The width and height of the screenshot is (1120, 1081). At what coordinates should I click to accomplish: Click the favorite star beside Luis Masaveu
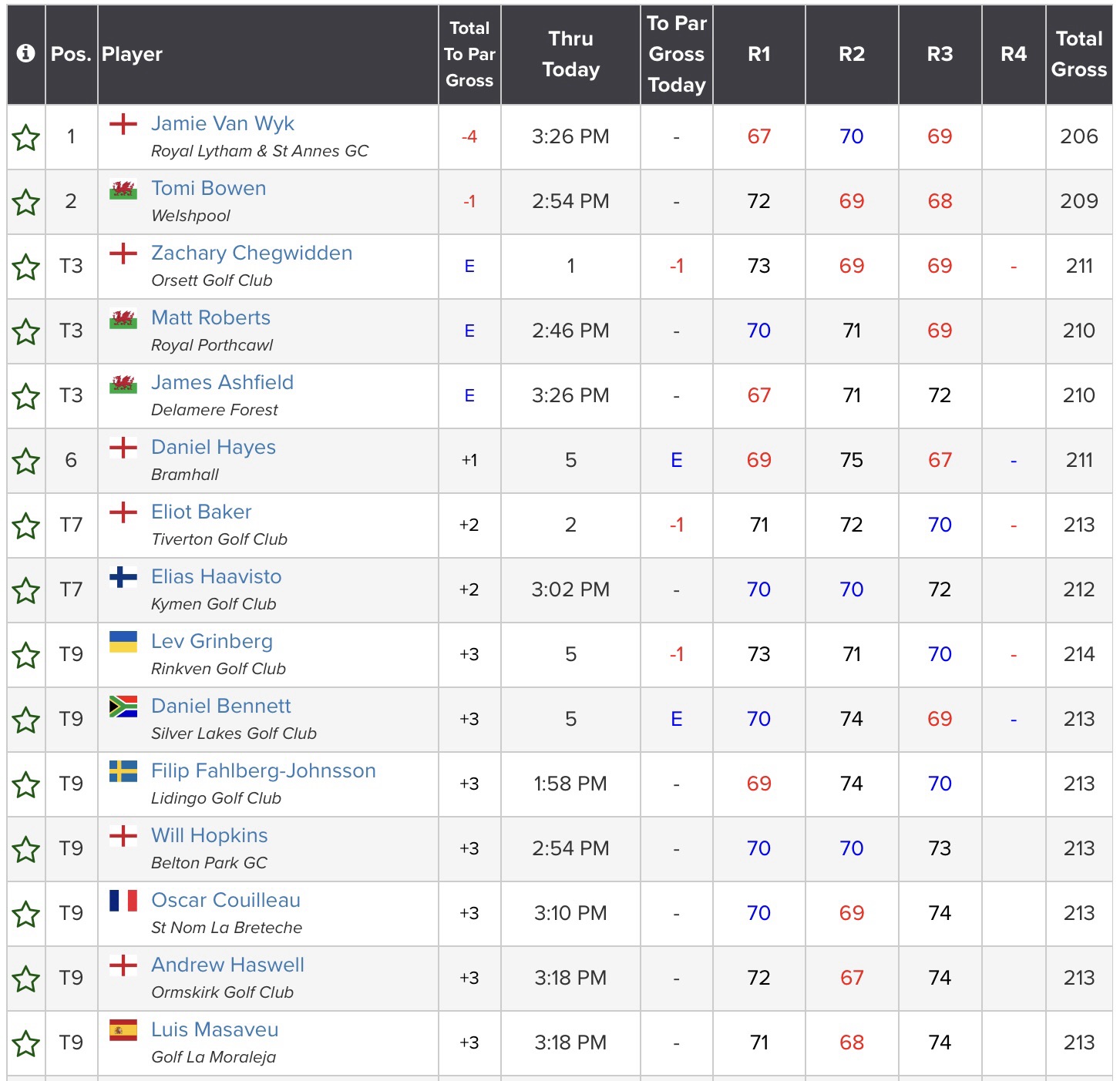click(x=25, y=1044)
